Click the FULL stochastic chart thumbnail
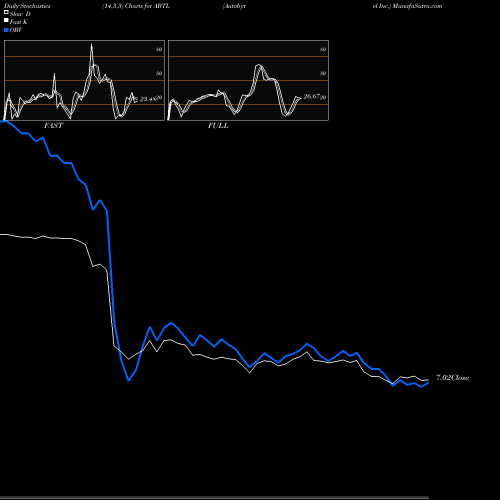500x500 pixels. coord(248,80)
